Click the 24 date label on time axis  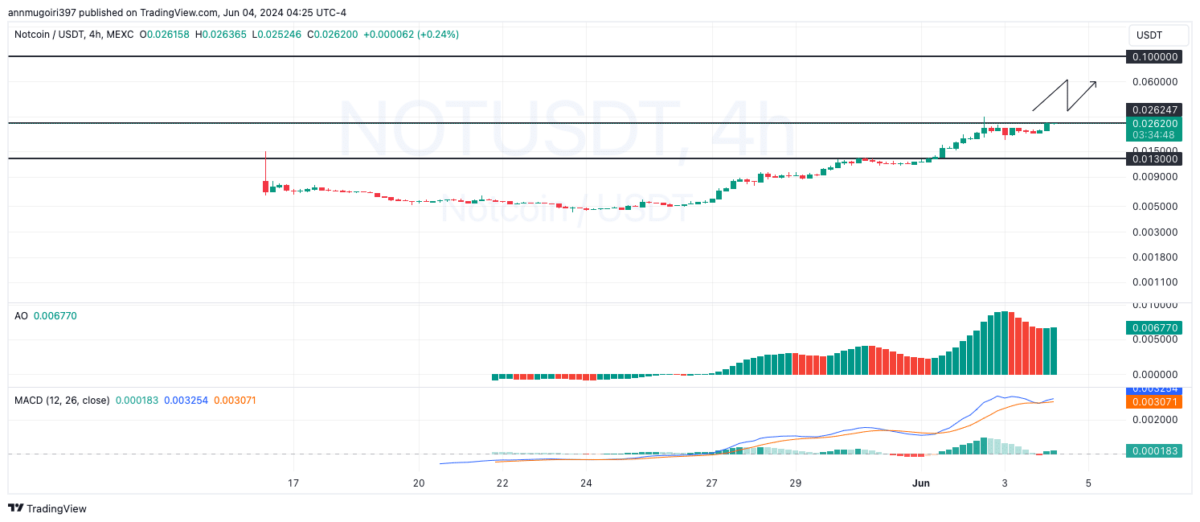point(586,483)
